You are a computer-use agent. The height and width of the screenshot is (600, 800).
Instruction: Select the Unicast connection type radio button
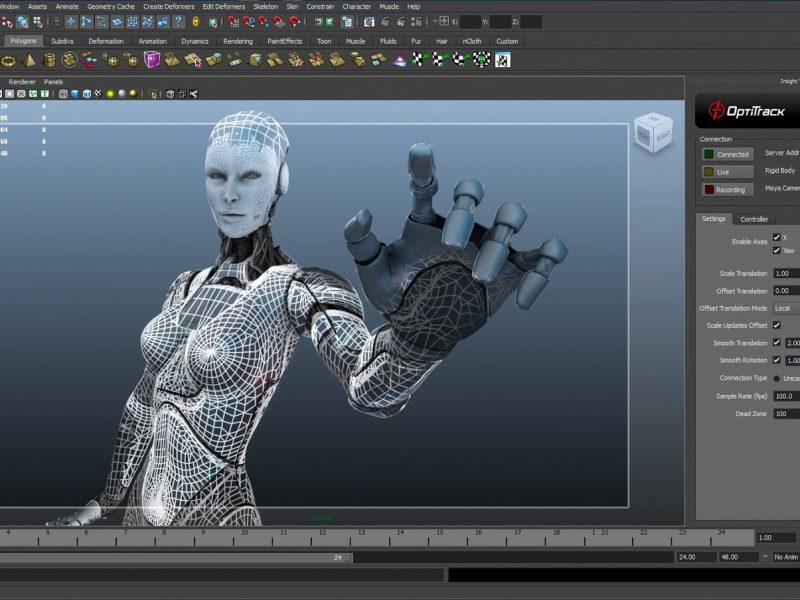point(777,378)
